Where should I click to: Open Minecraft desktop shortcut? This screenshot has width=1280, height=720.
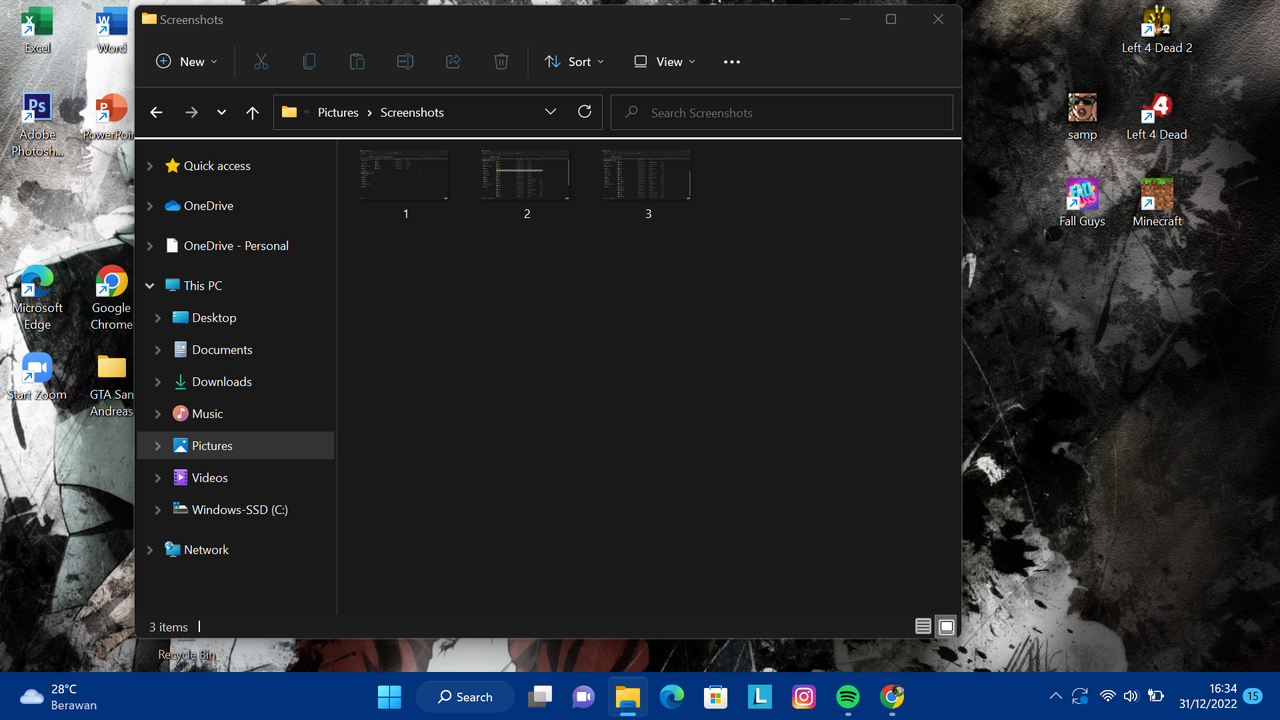pos(1157,204)
